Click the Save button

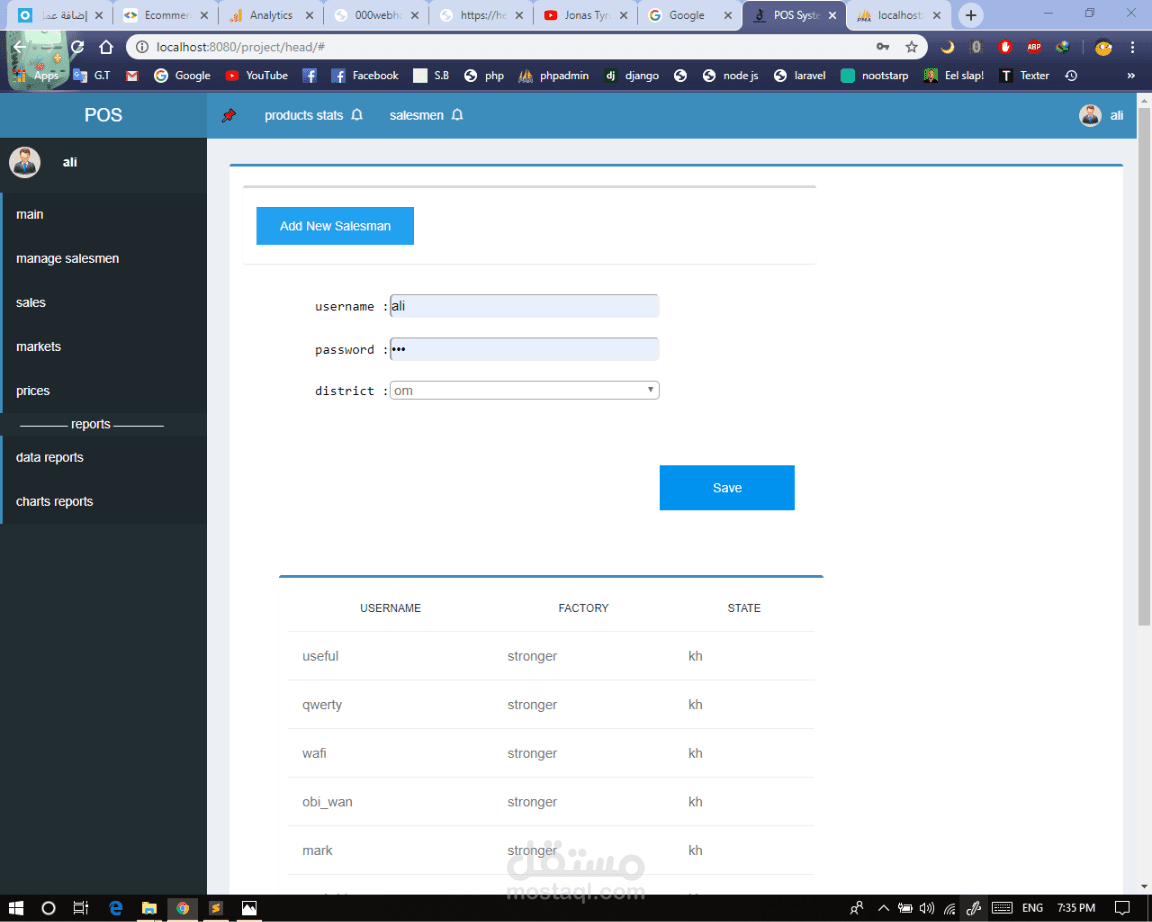tap(727, 487)
